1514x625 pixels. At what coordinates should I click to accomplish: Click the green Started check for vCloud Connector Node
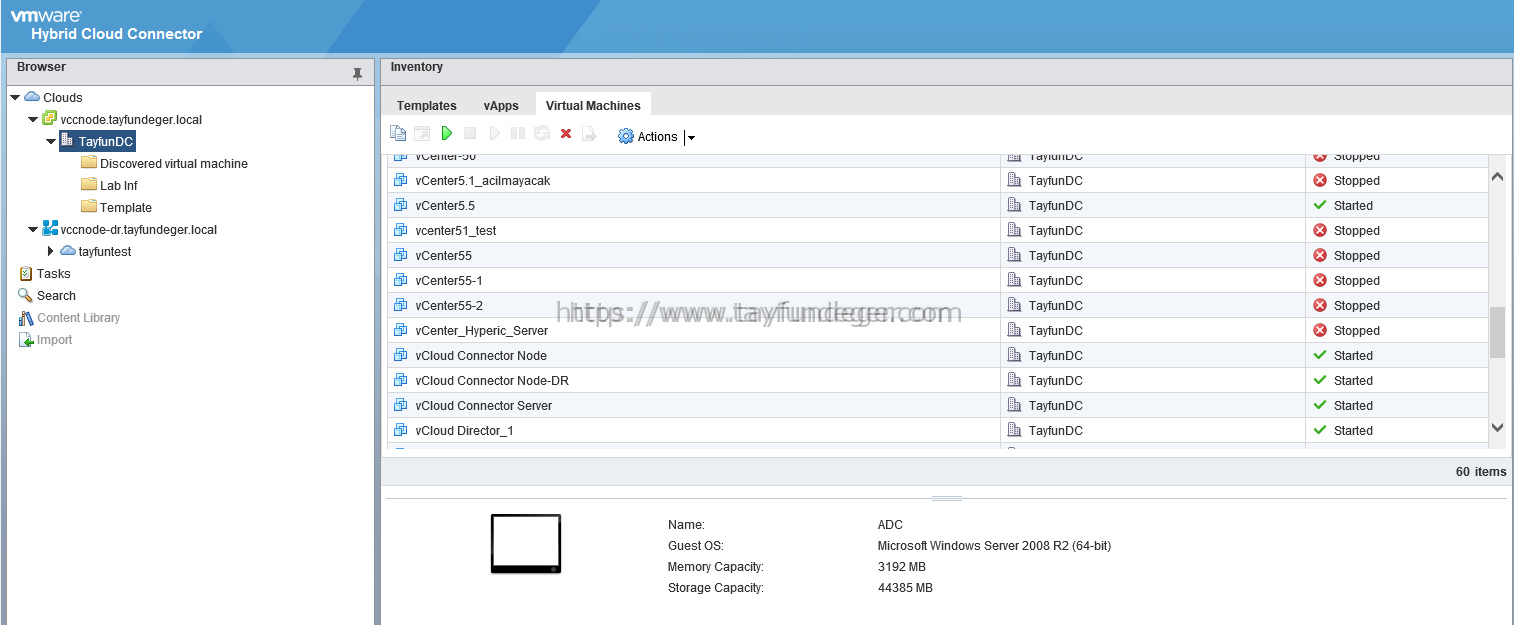click(x=1320, y=356)
